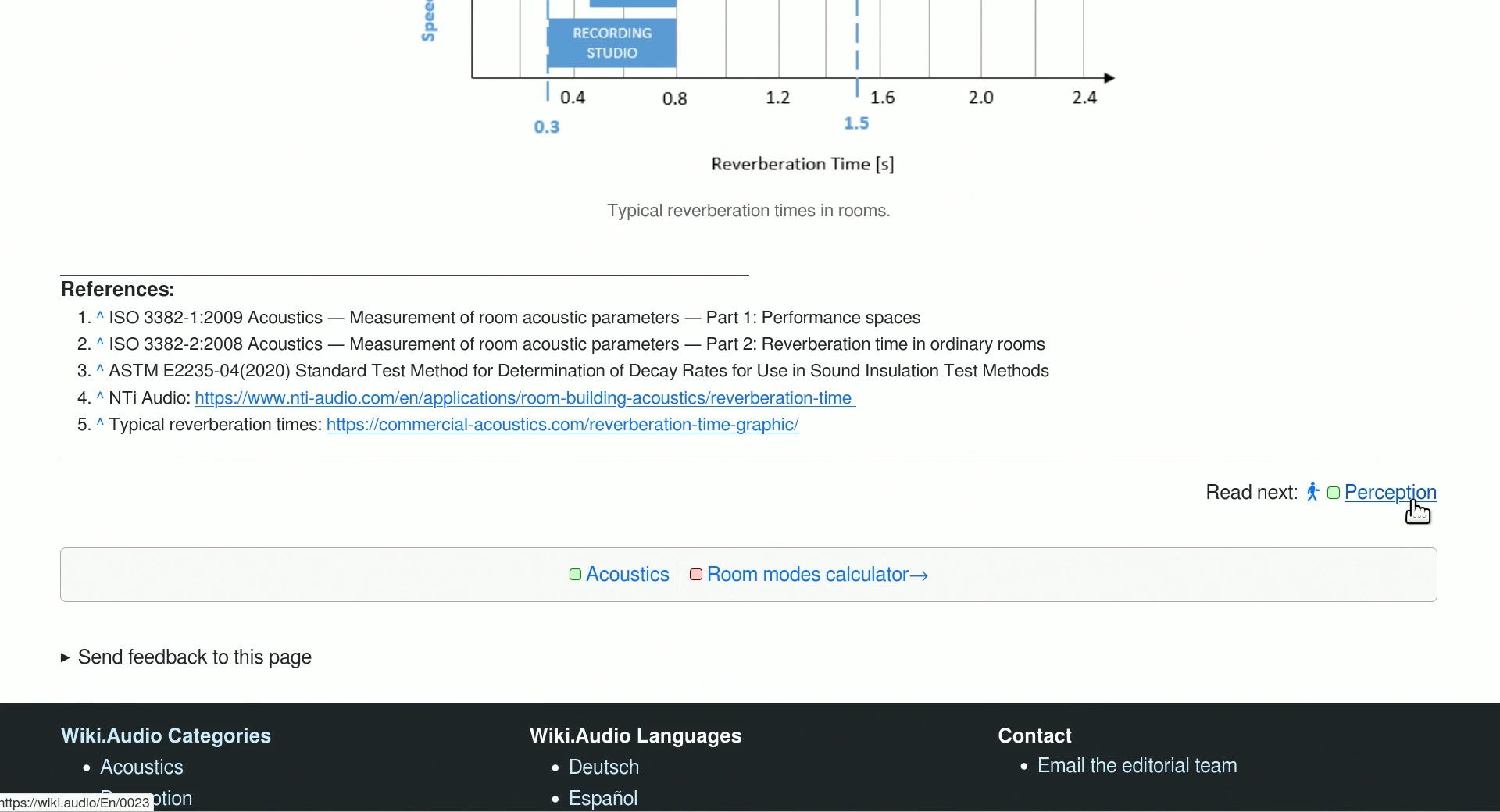1500x812 pixels.
Task: Open the Perception read-next link
Action: tap(1390, 493)
